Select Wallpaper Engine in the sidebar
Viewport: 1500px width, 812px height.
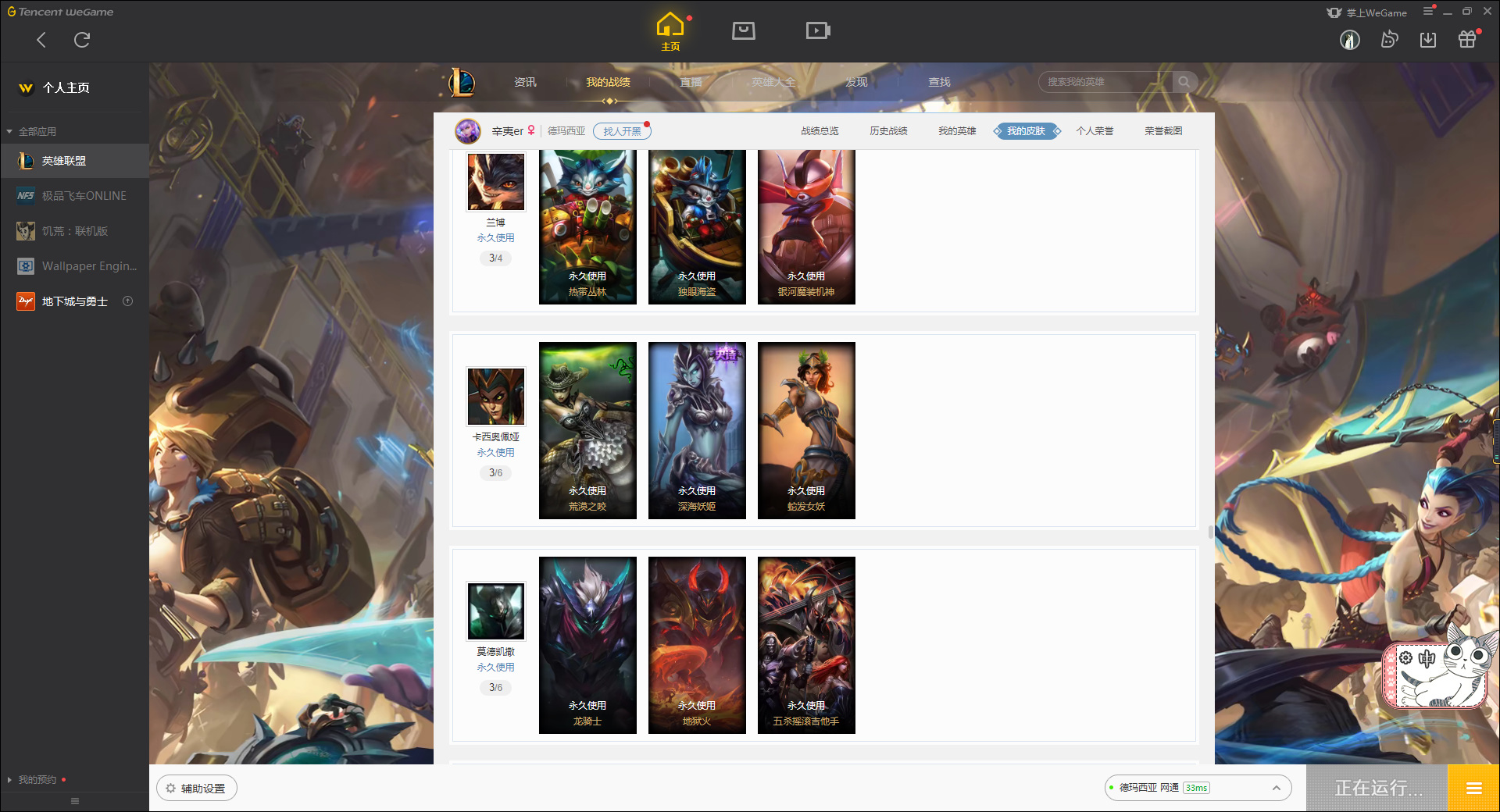(x=74, y=266)
